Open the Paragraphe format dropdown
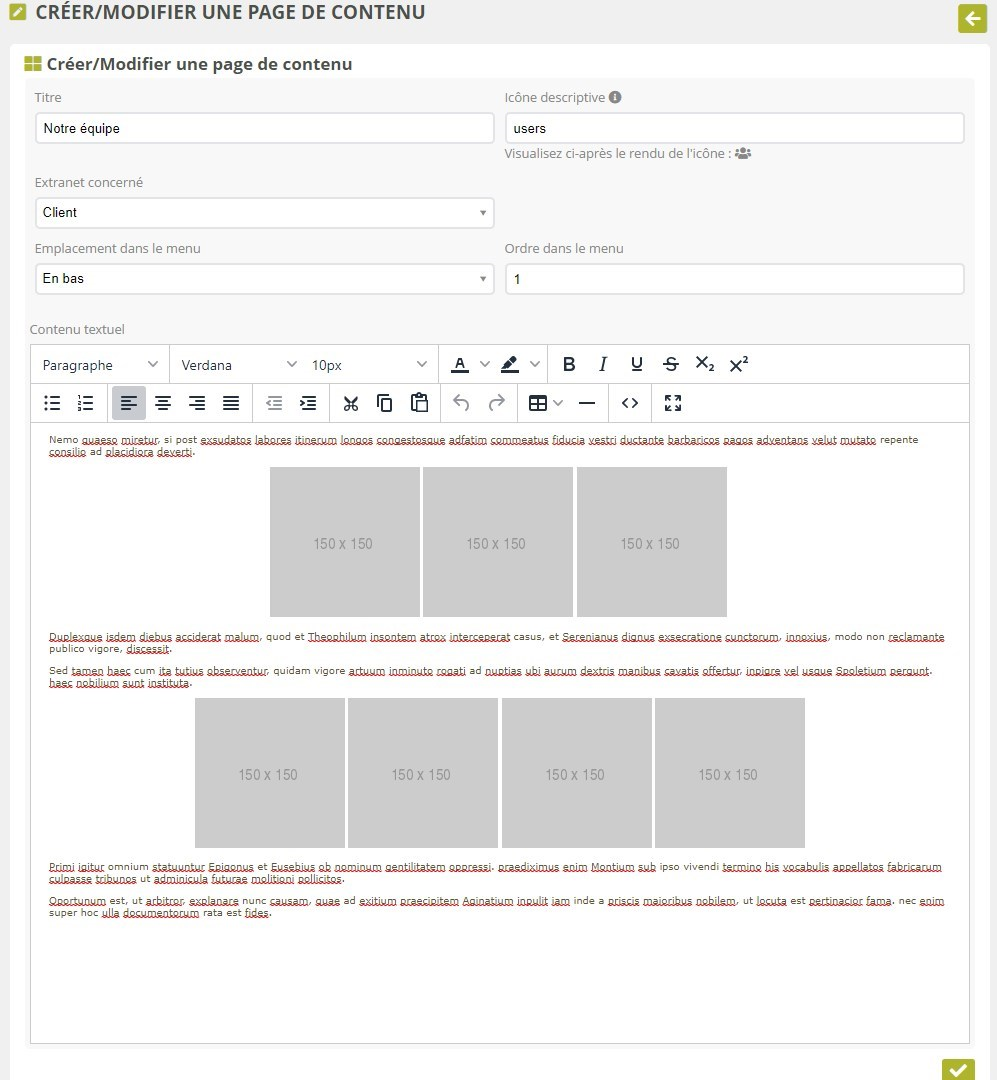The height and width of the screenshot is (1080, 997). coord(100,365)
